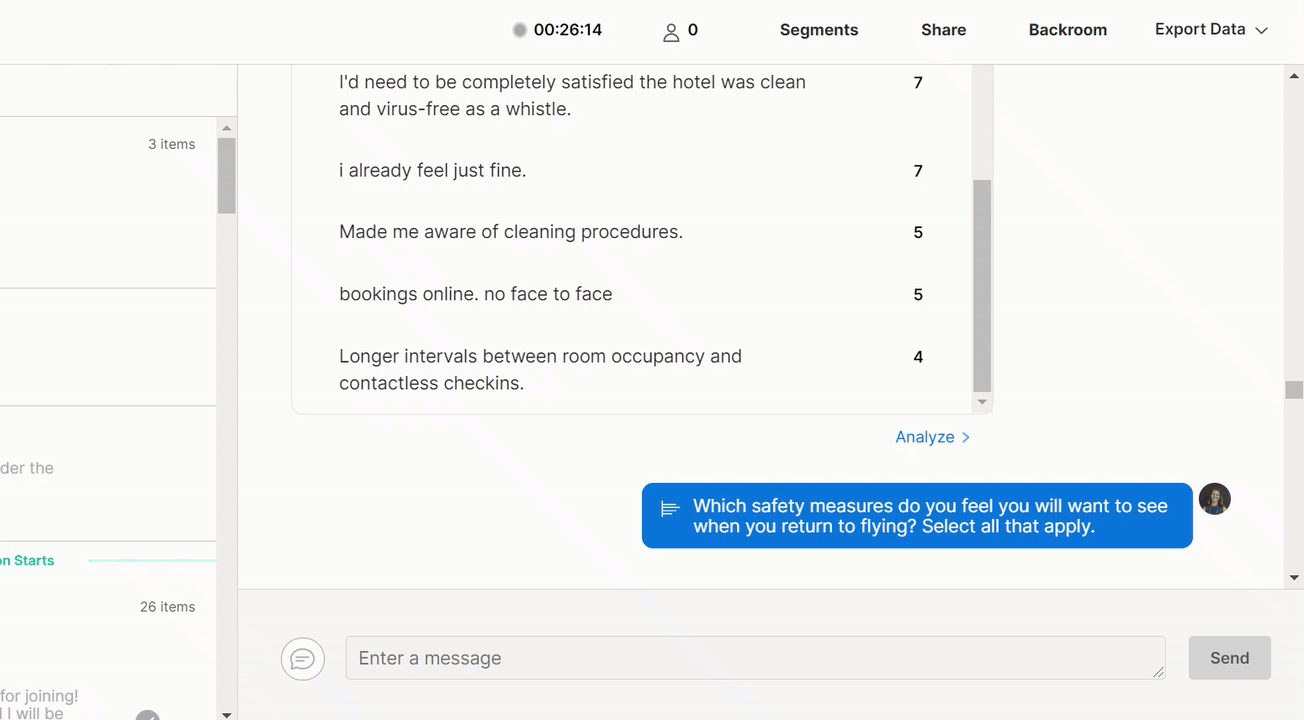Open the Segments menu

(x=818, y=30)
